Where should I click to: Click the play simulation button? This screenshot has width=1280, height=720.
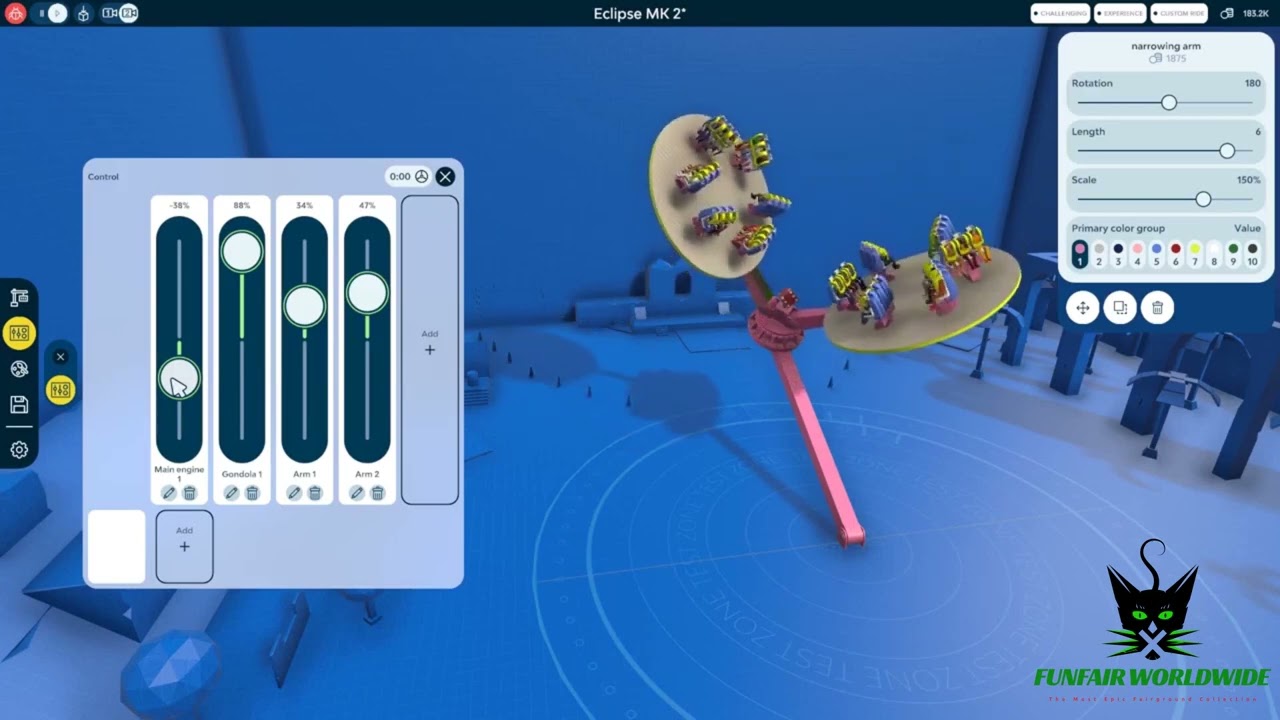pos(58,13)
